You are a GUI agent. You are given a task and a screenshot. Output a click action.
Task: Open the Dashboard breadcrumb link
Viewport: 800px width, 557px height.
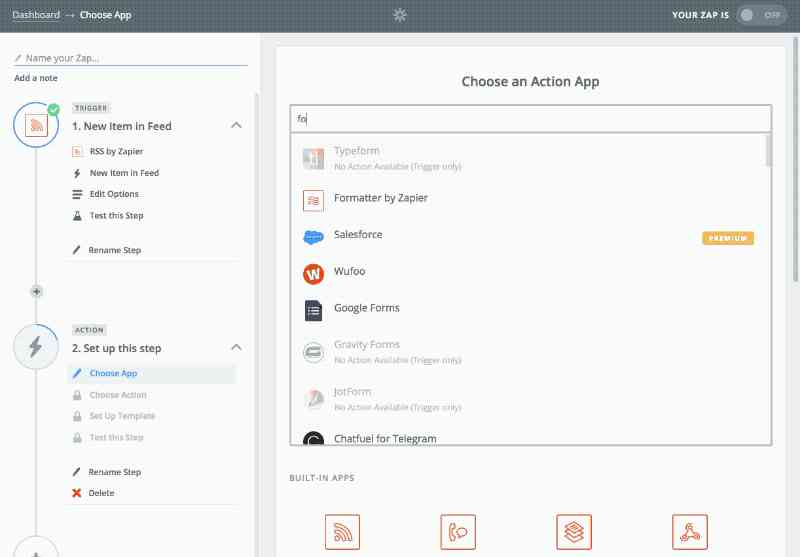click(36, 15)
